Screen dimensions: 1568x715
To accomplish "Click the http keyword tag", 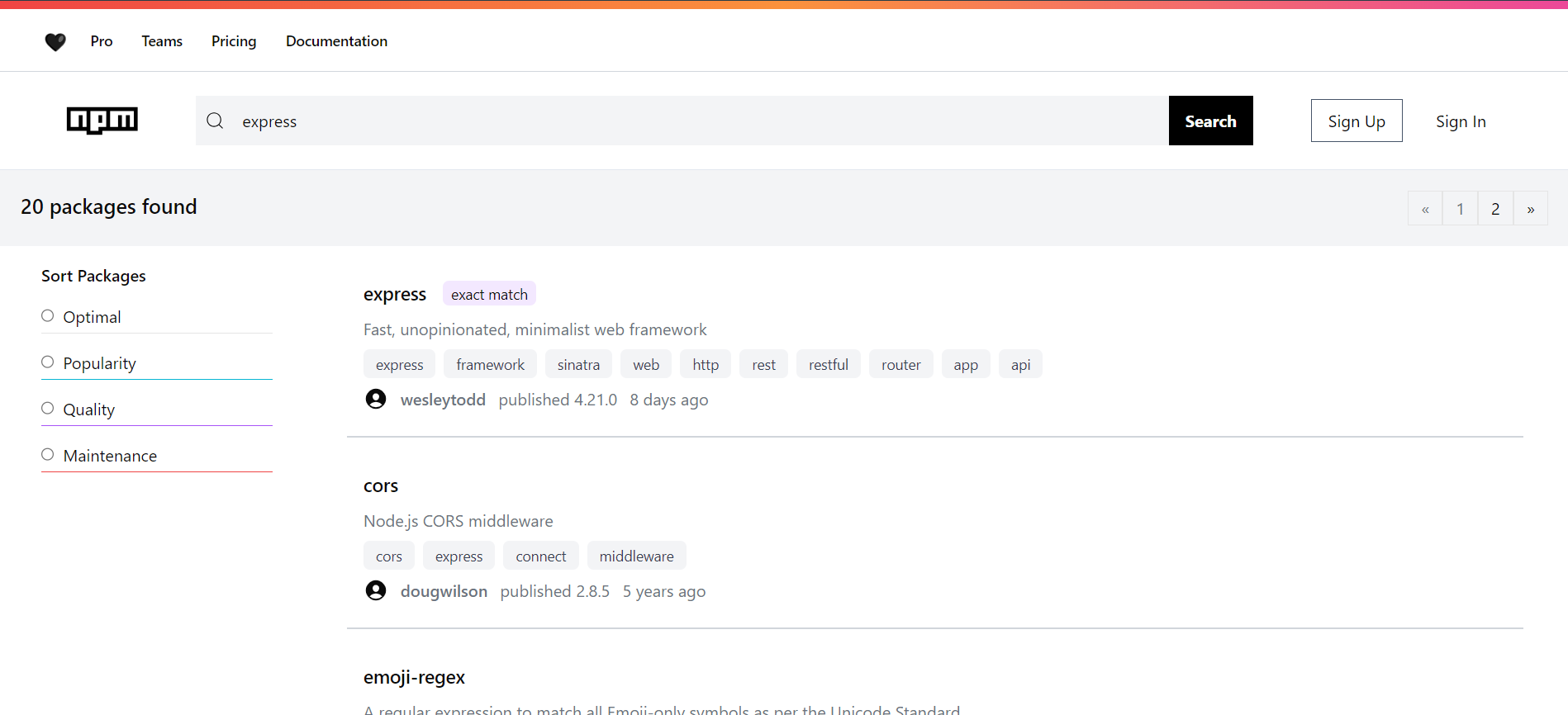I will 706,364.
